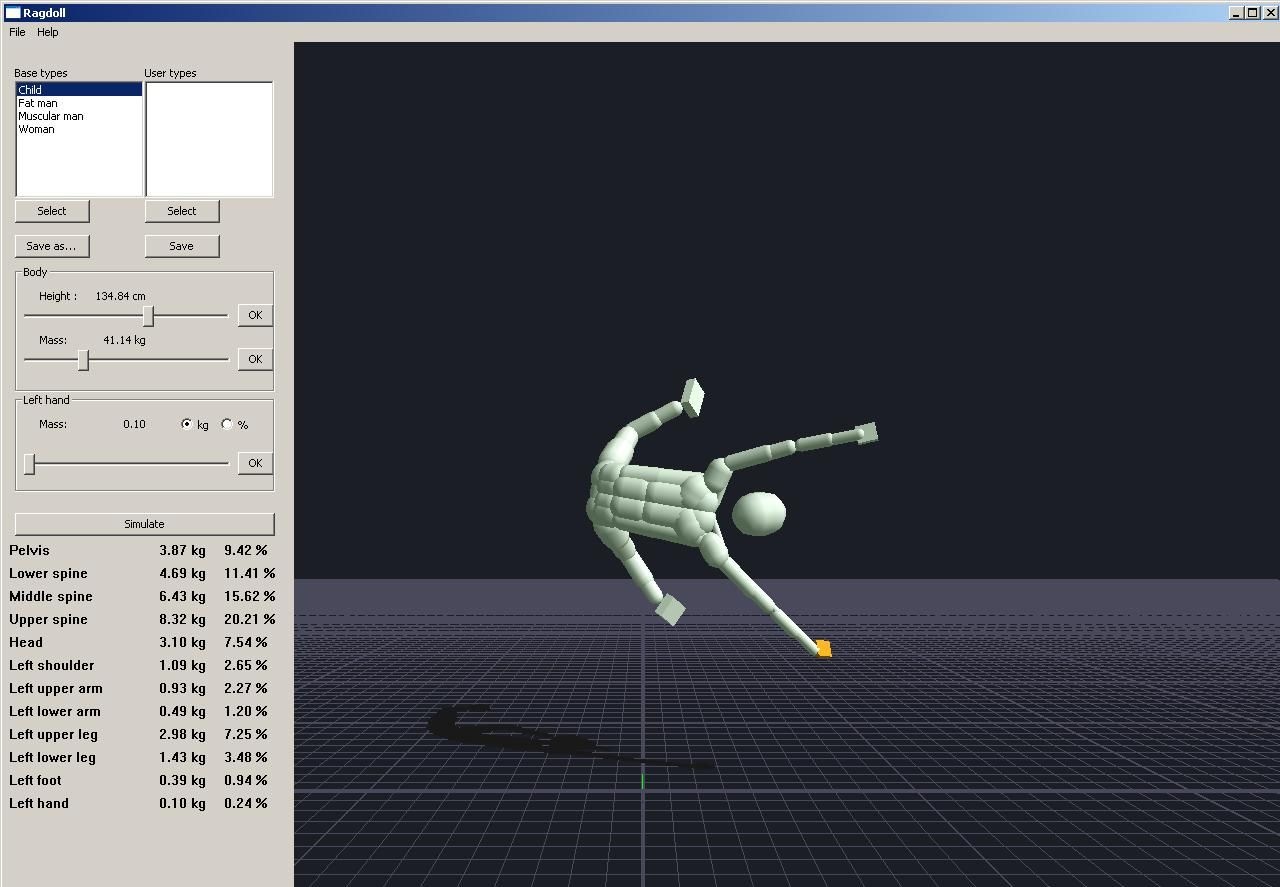The width and height of the screenshot is (1280, 887).
Task: Click the Save button
Action: [182, 246]
